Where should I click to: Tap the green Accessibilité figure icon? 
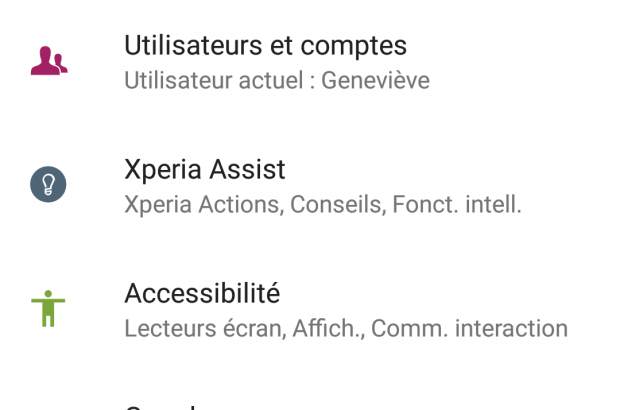(48, 308)
